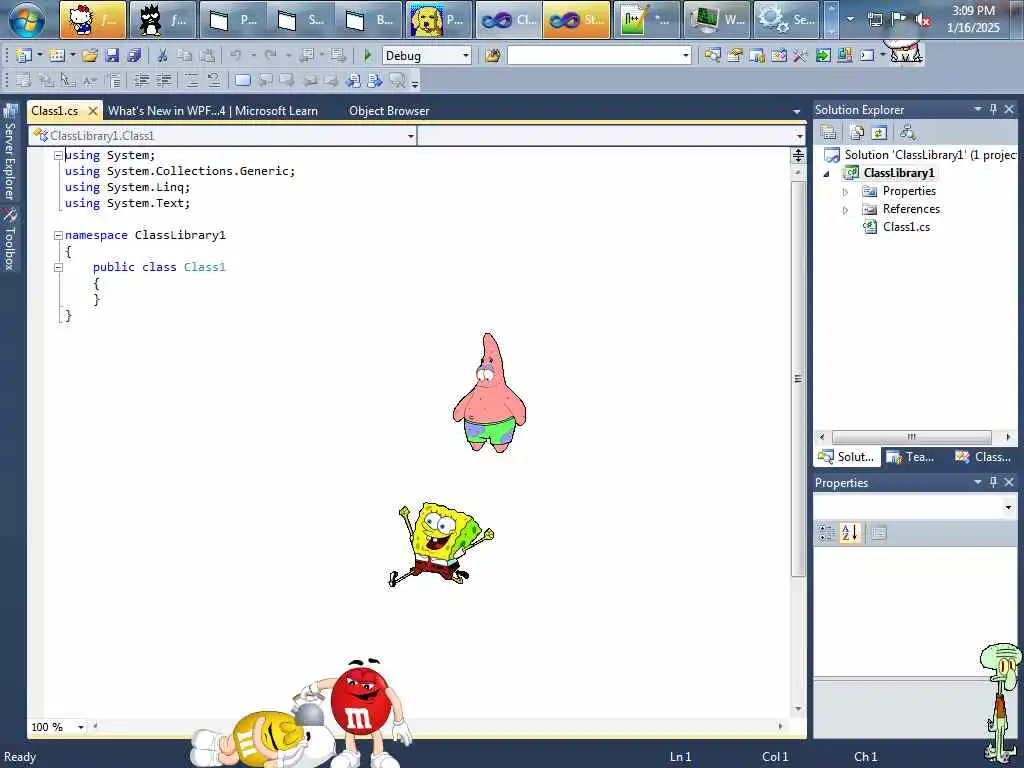Collapse the Class1 class outlining block
Viewport: 1024px width, 768px height.
click(x=58, y=267)
